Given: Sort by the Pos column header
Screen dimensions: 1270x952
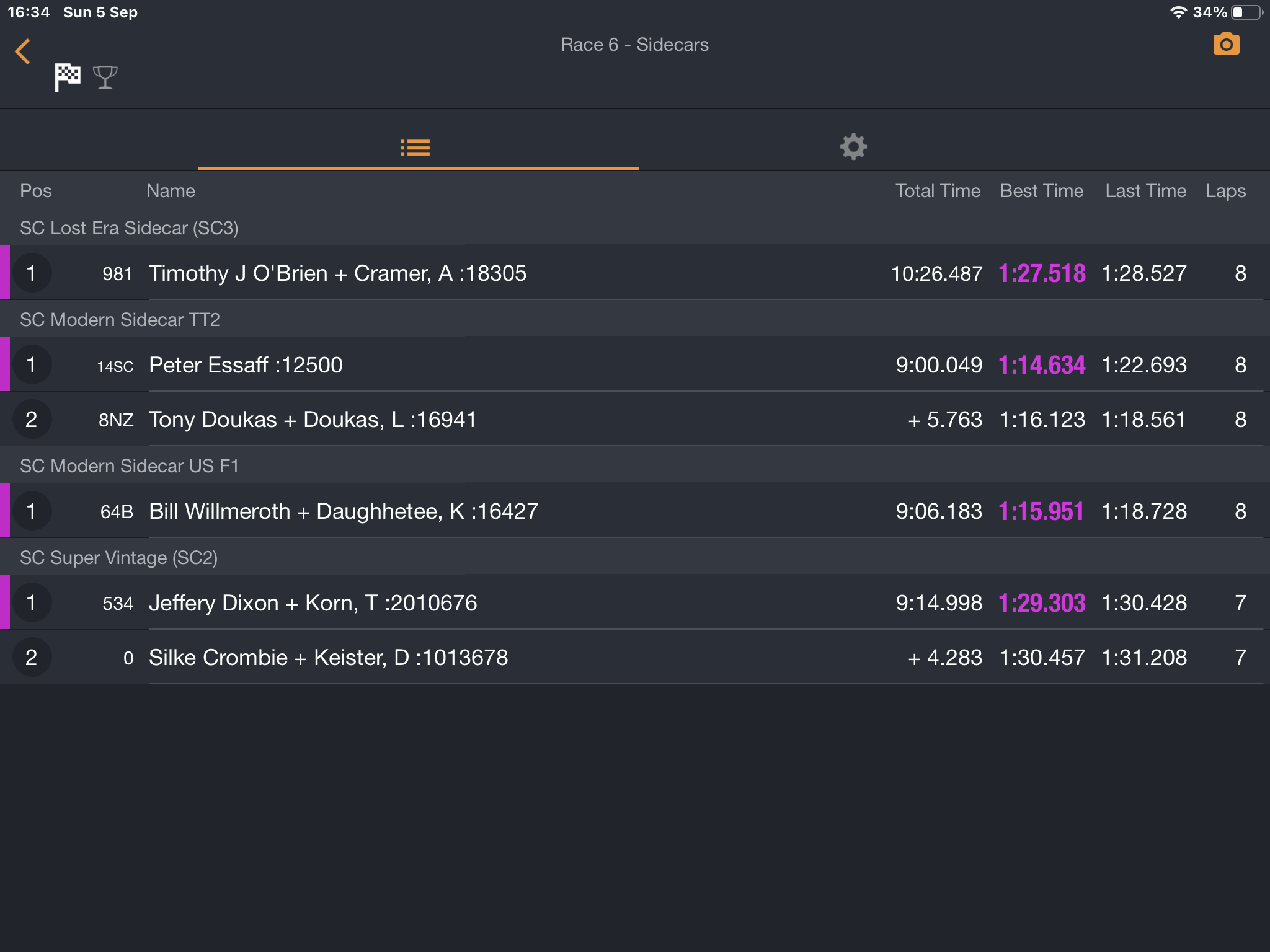Looking at the screenshot, I should tap(36, 191).
